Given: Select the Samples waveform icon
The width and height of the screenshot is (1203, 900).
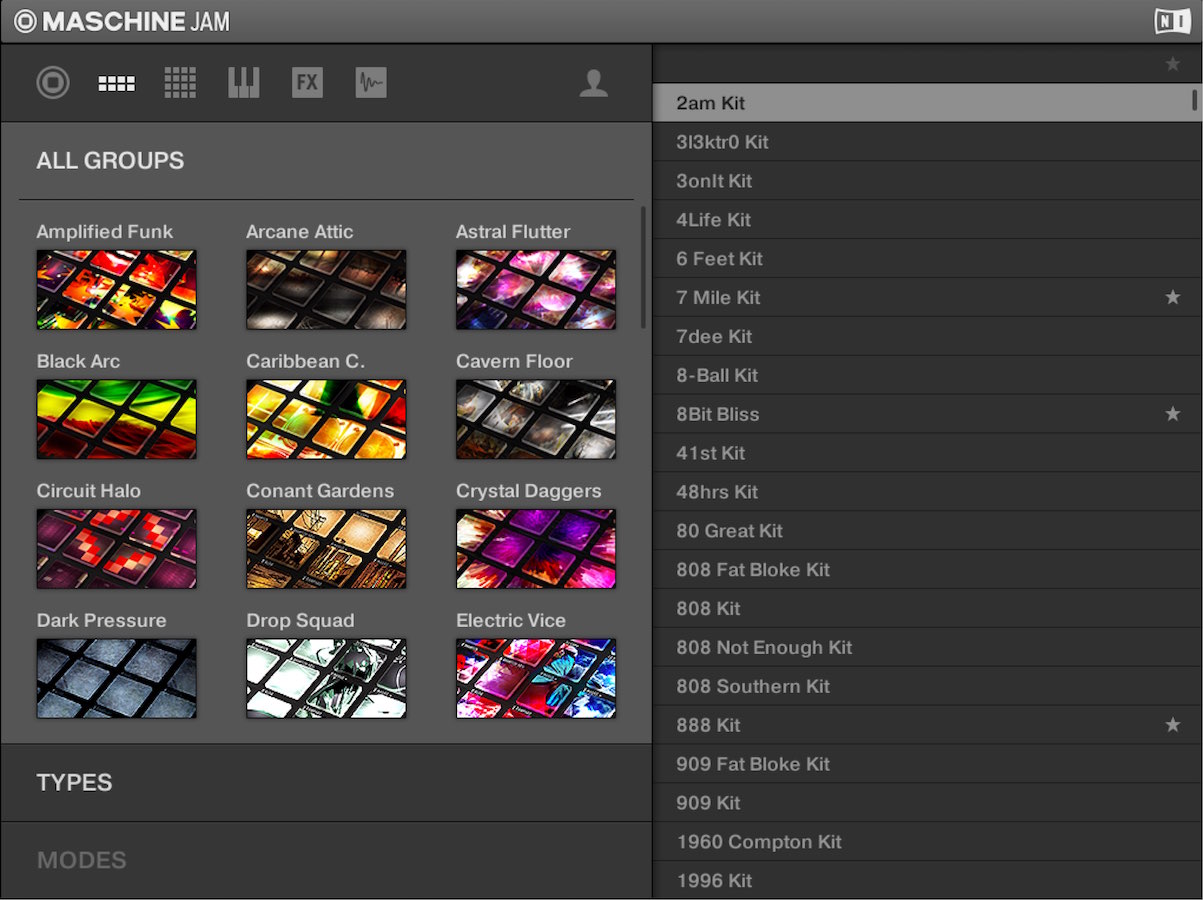Looking at the screenshot, I should [x=371, y=82].
